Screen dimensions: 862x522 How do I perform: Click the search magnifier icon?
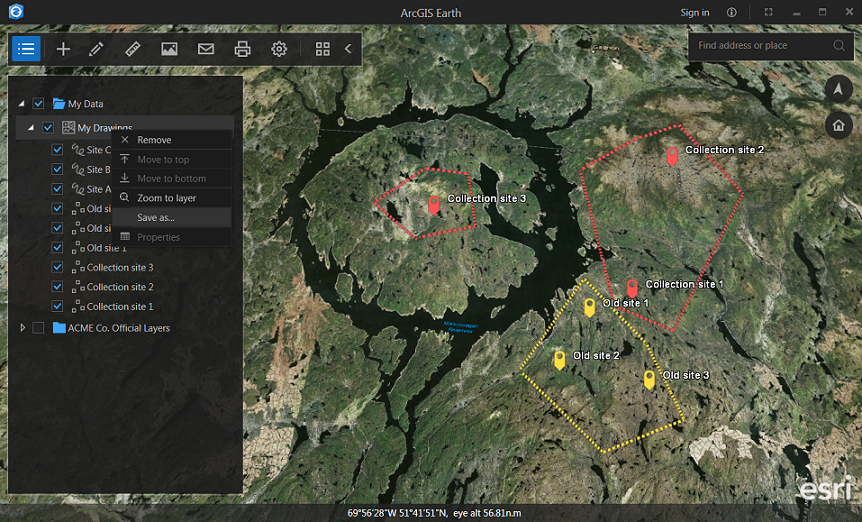[839, 46]
